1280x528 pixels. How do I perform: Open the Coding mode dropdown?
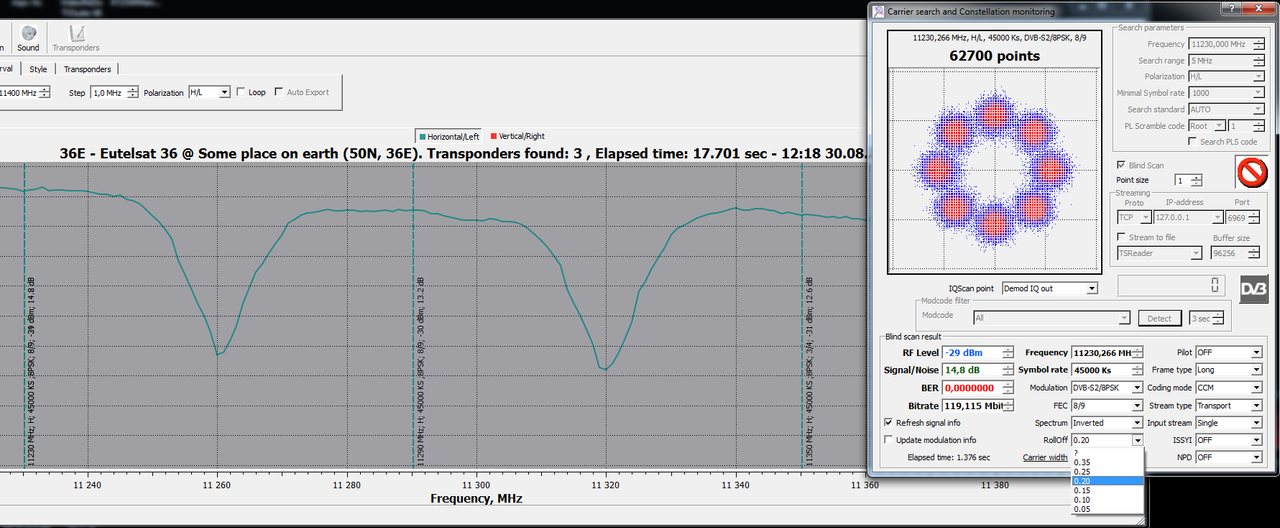1229,388
